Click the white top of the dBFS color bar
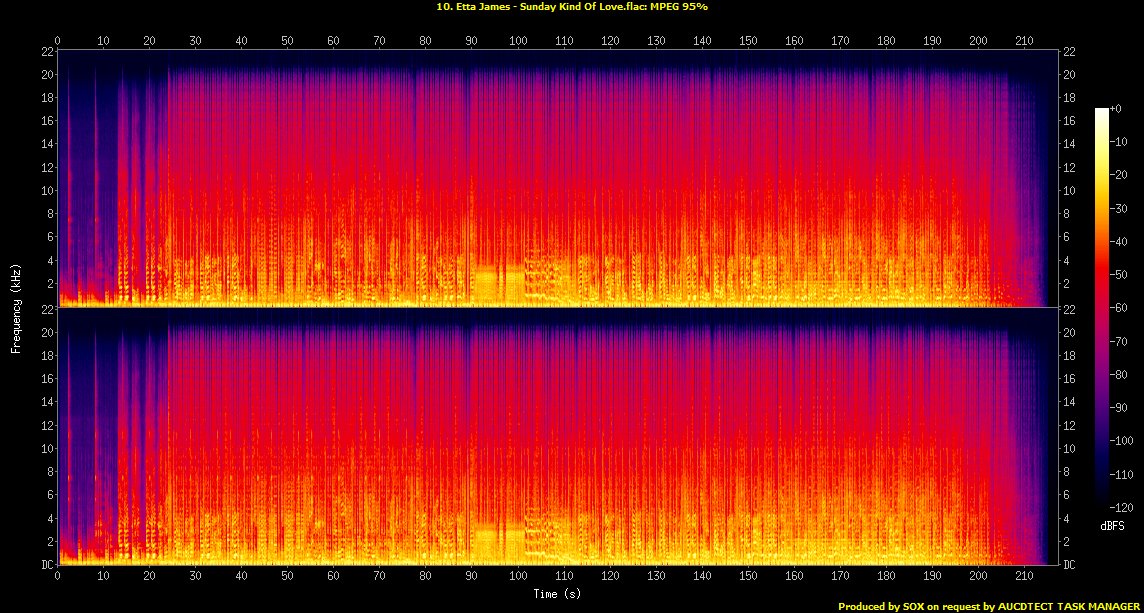 [1102, 111]
